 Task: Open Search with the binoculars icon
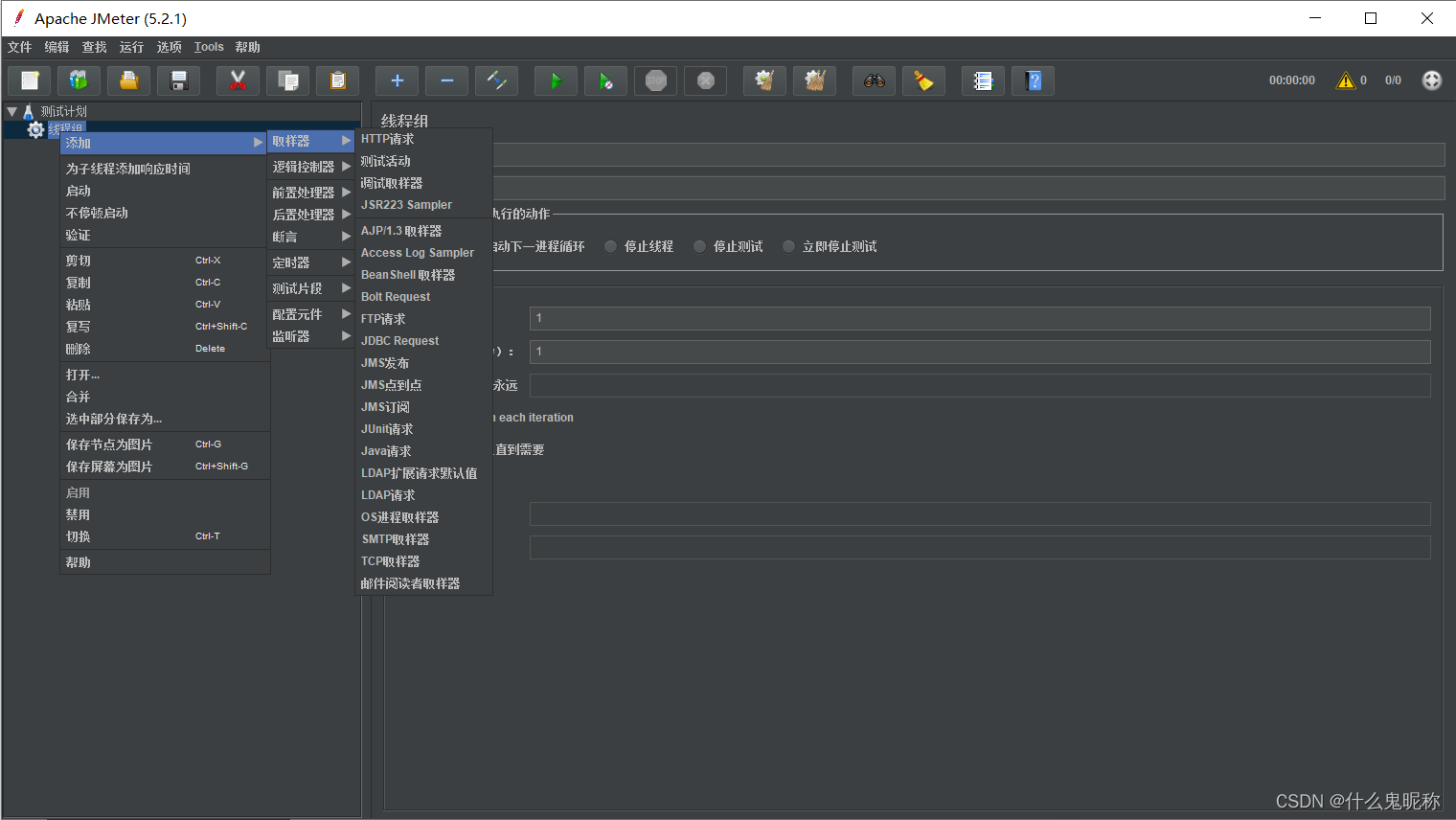[x=875, y=80]
